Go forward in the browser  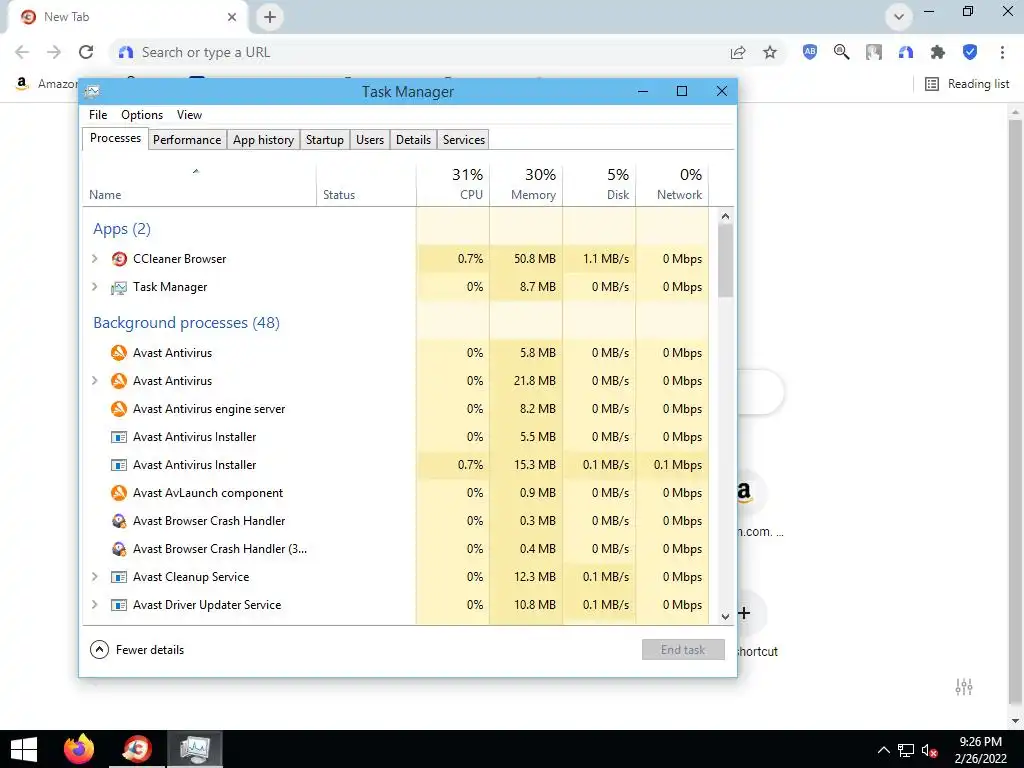tap(54, 52)
